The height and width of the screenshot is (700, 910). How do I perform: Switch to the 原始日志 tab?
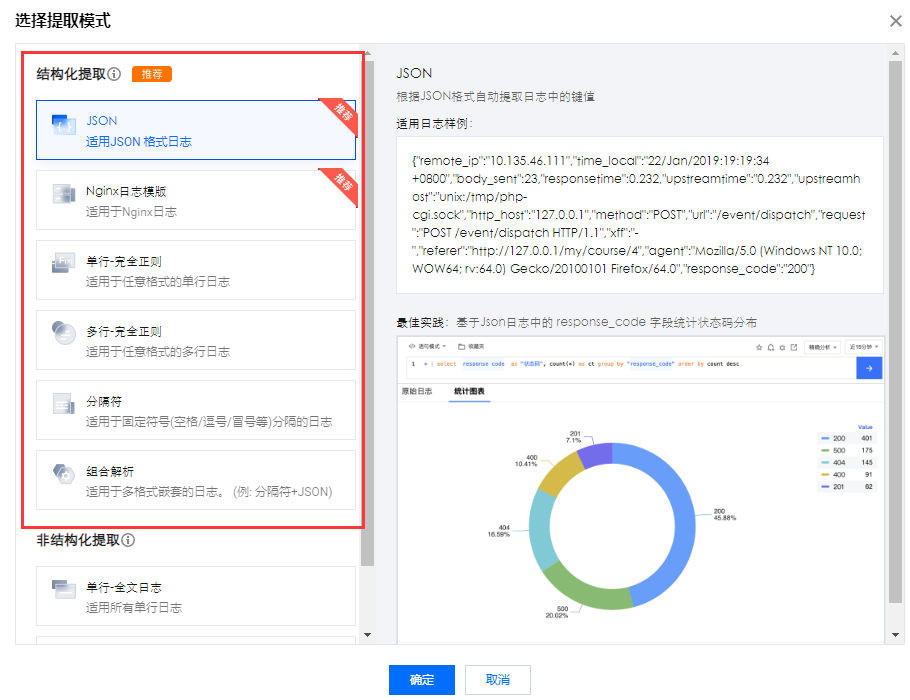coord(417,391)
